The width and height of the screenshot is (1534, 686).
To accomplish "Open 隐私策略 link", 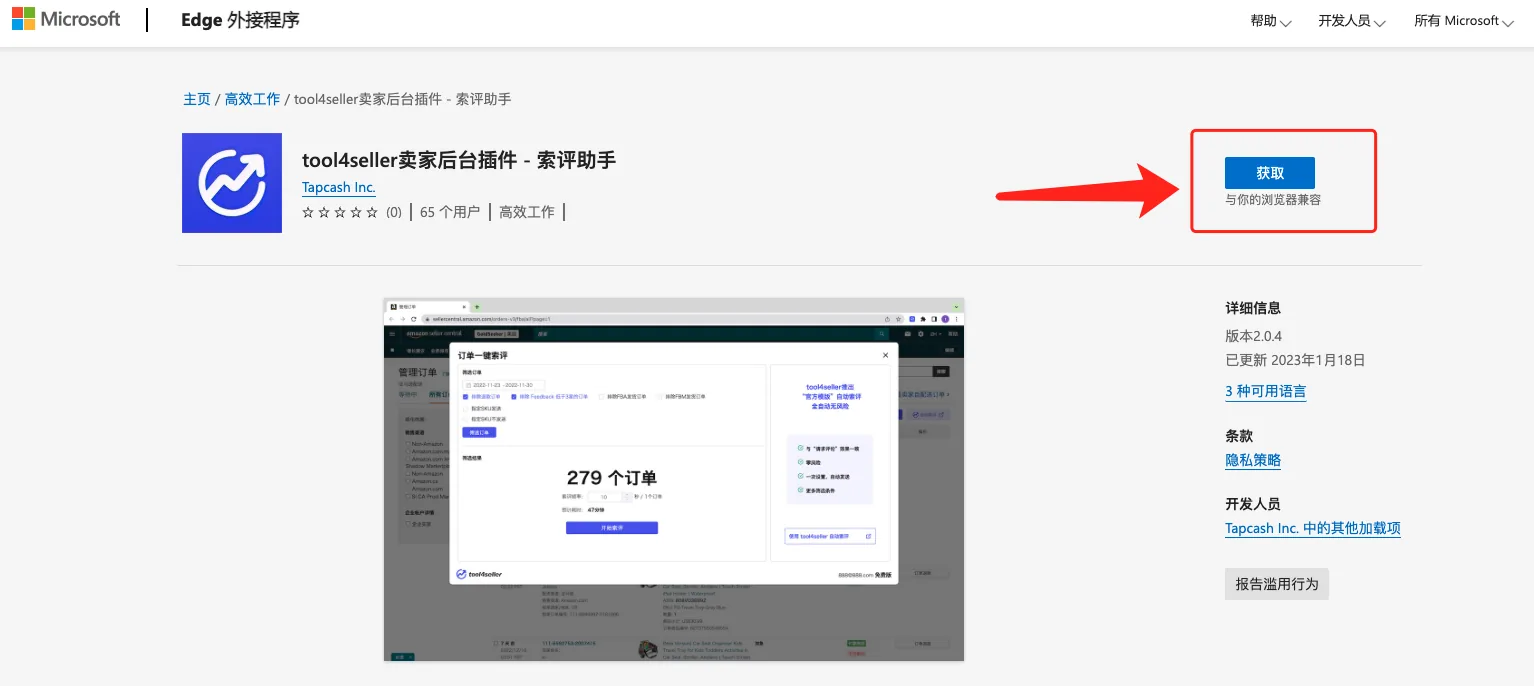I will tap(1253, 460).
